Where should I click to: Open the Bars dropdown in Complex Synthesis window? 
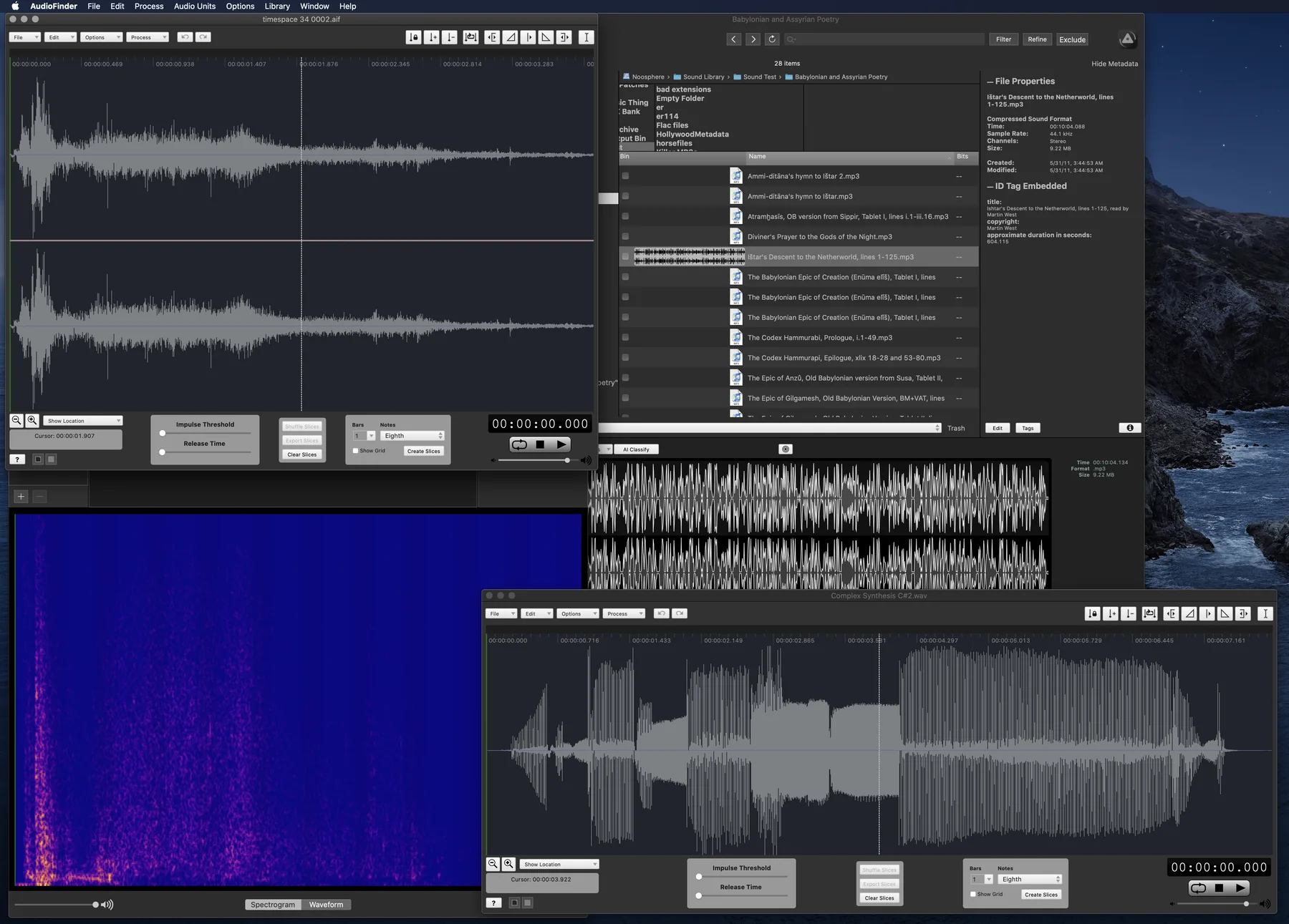(982, 879)
